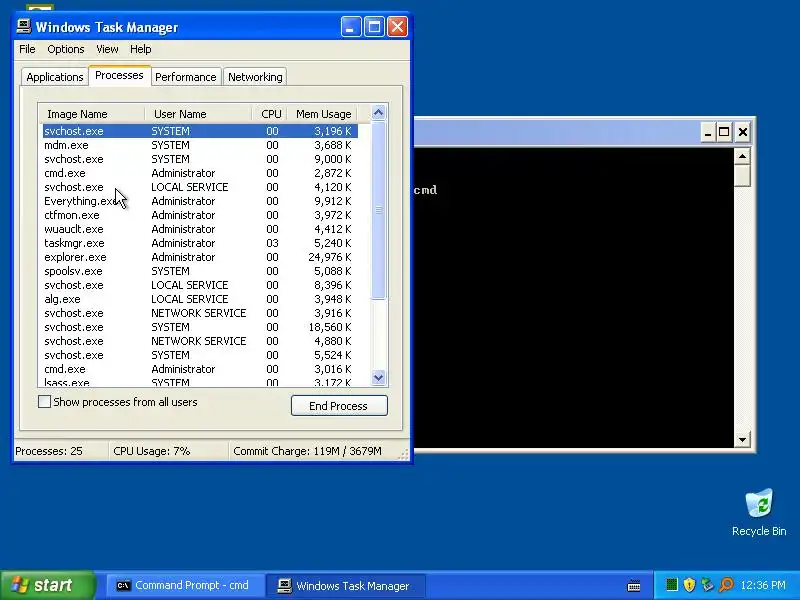
Task: Open the Options menu
Action: pyautogui.click(x=66, y=49)
